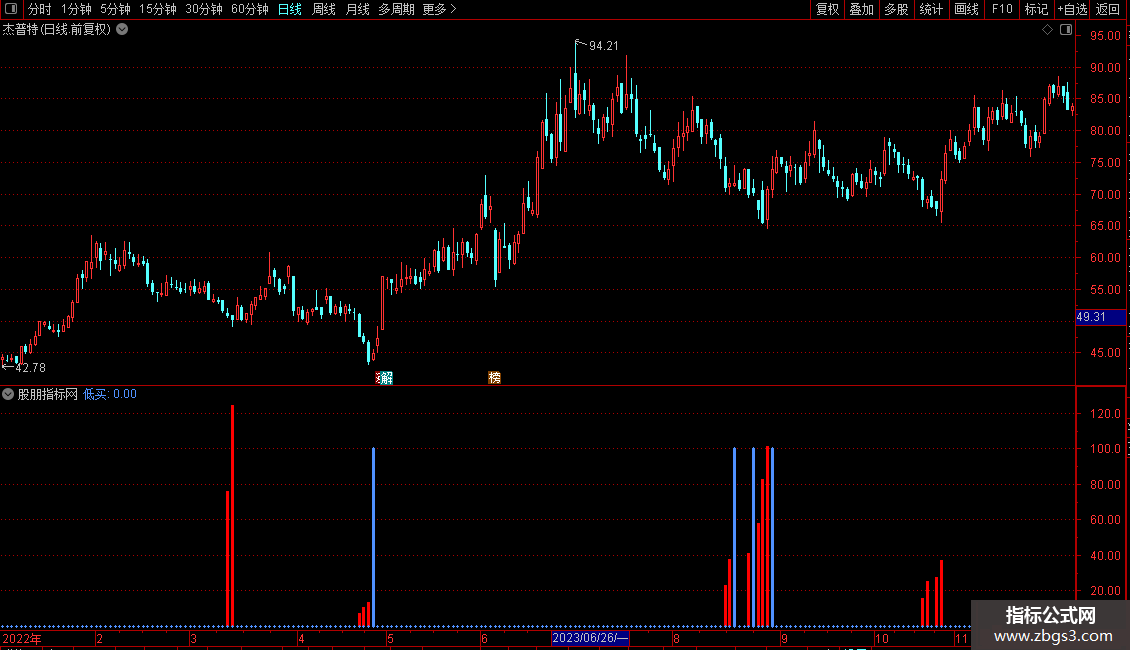1130x650 pixels.
Task: Click the 解 info badge under chart
Action: [x=385, y=378]
